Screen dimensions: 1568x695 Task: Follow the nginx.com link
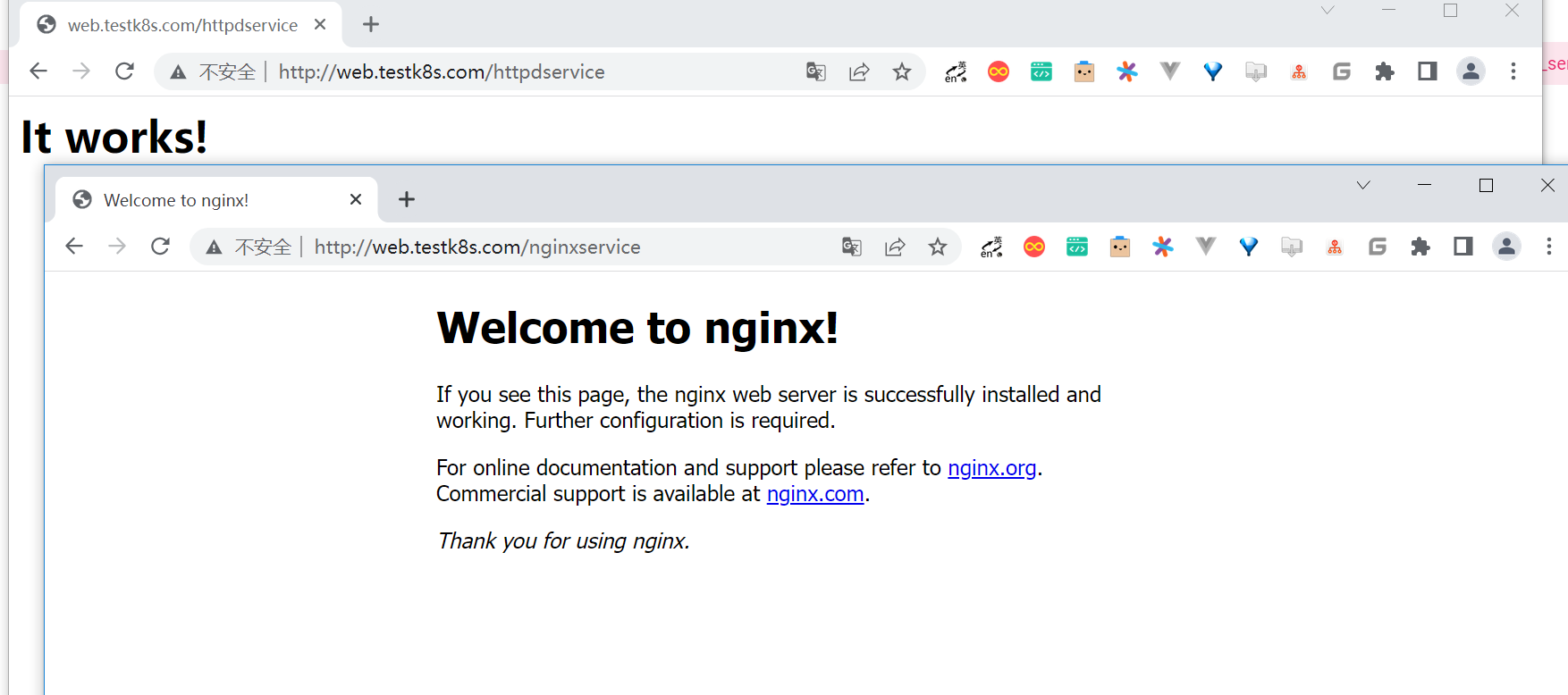tap(815, 494)
